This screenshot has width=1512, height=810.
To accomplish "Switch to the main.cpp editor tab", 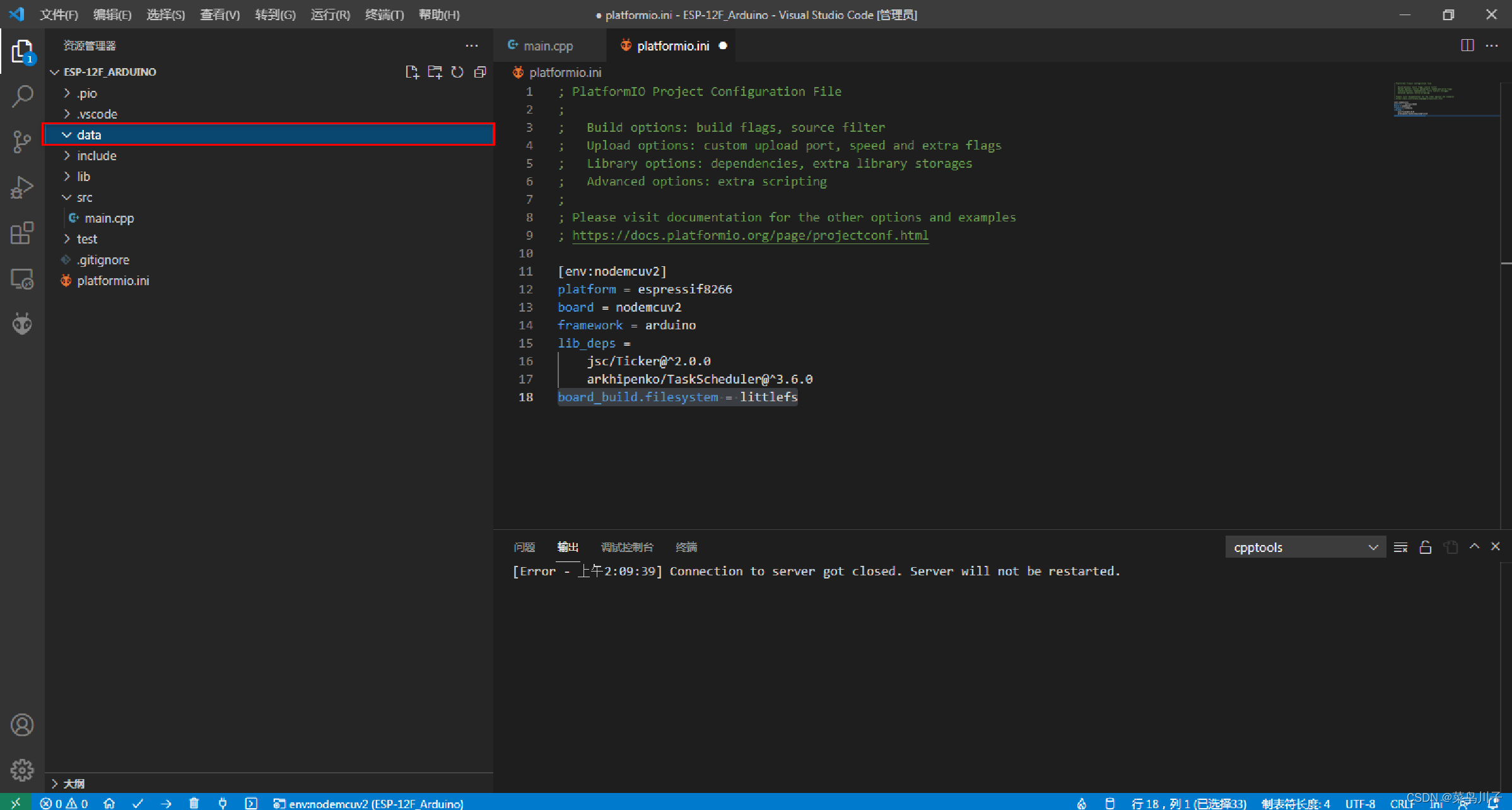I will click(x=548, y=45).
